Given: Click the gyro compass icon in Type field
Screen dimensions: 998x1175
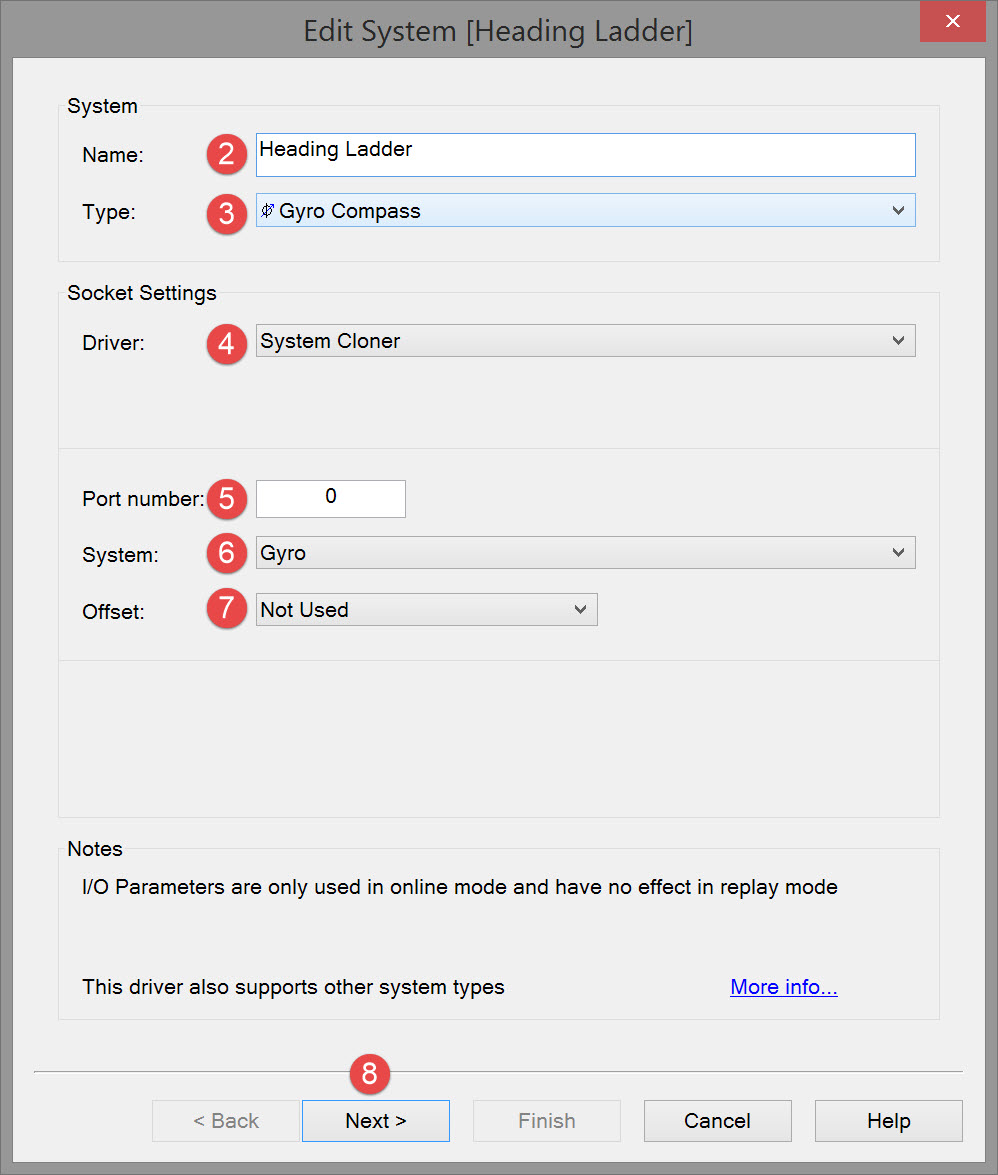Looking at the screenshot, I should (267, 211).
